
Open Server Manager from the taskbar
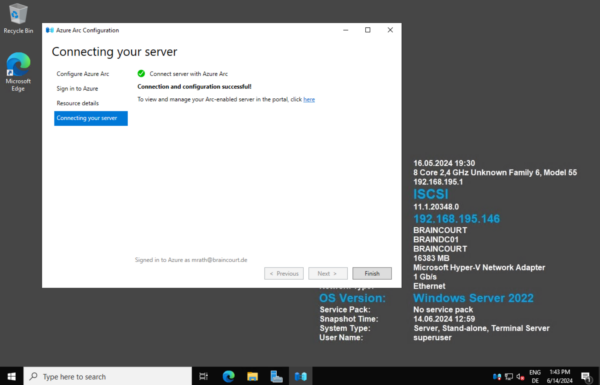(276, 377)
